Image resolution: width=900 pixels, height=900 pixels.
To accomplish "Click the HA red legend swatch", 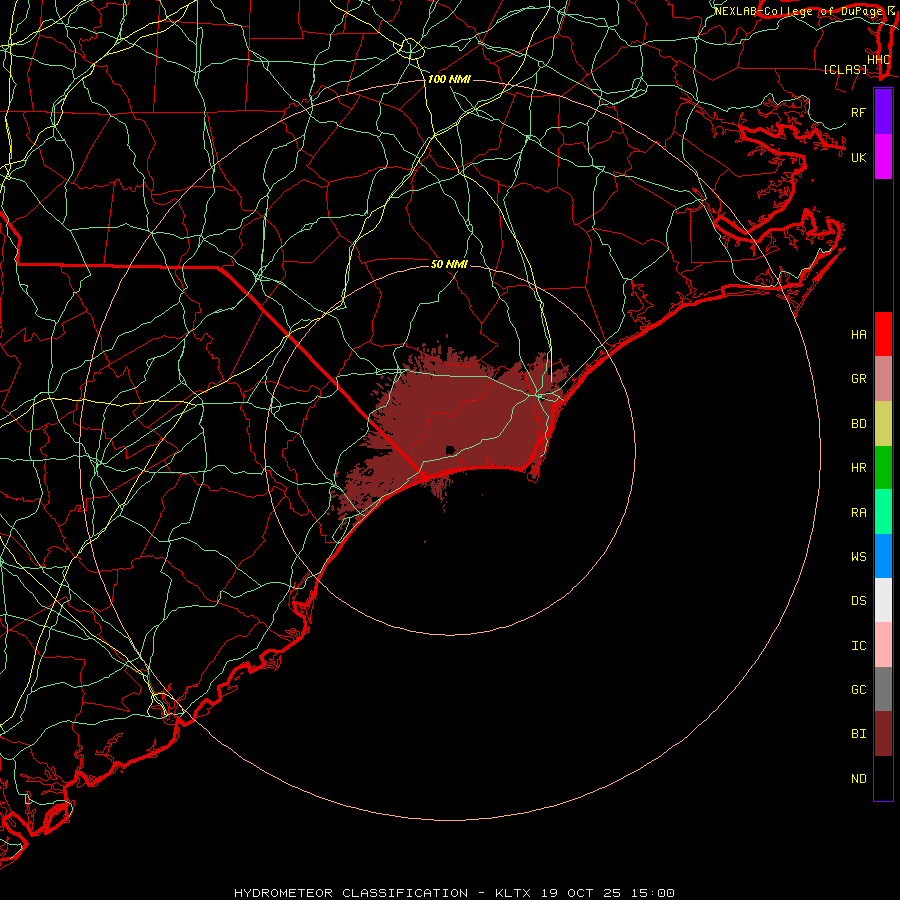I will (x=883, y=334).
